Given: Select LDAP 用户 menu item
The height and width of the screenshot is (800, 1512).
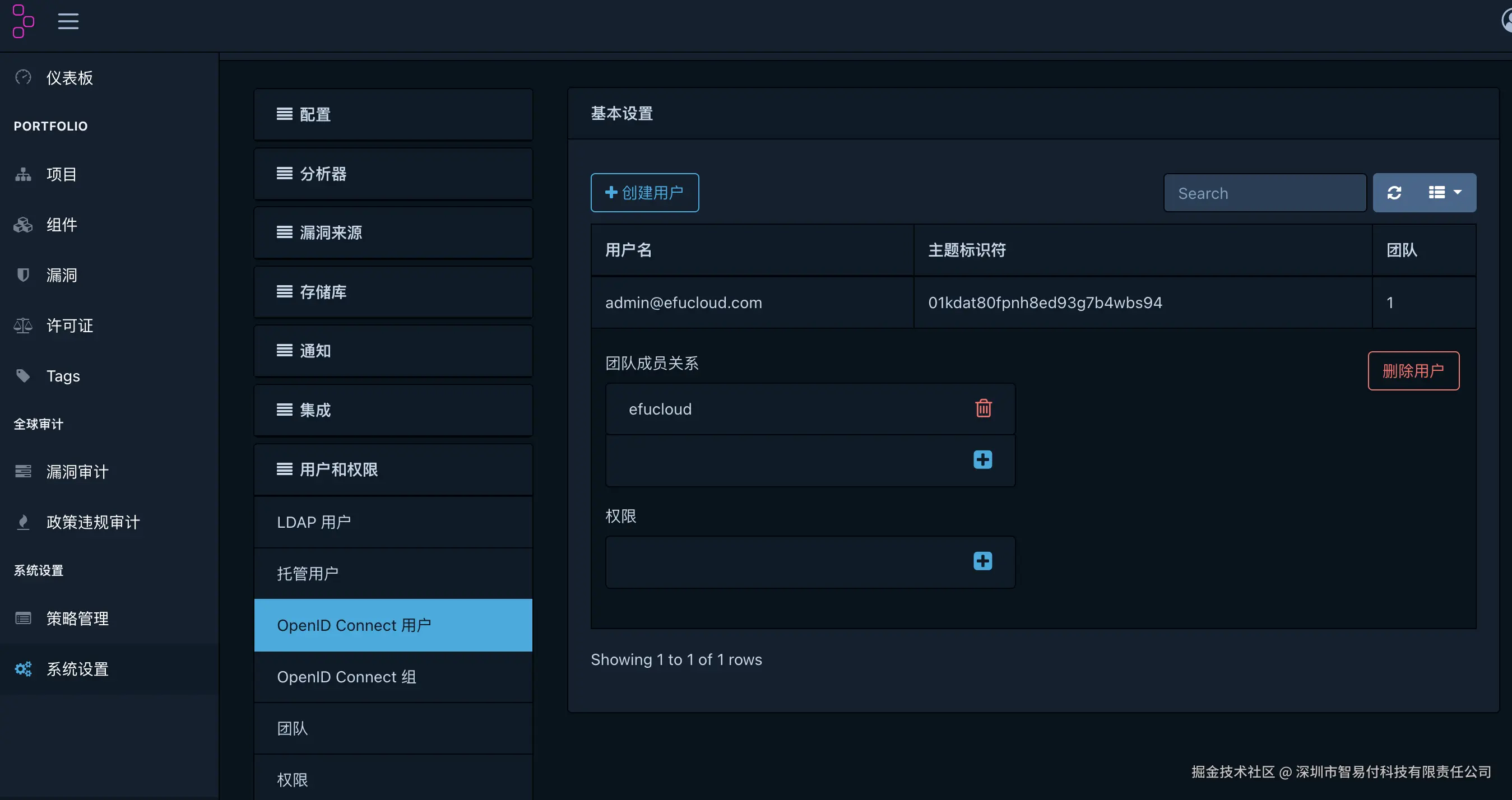Looking at the screenshot, I should coord(313,522).
